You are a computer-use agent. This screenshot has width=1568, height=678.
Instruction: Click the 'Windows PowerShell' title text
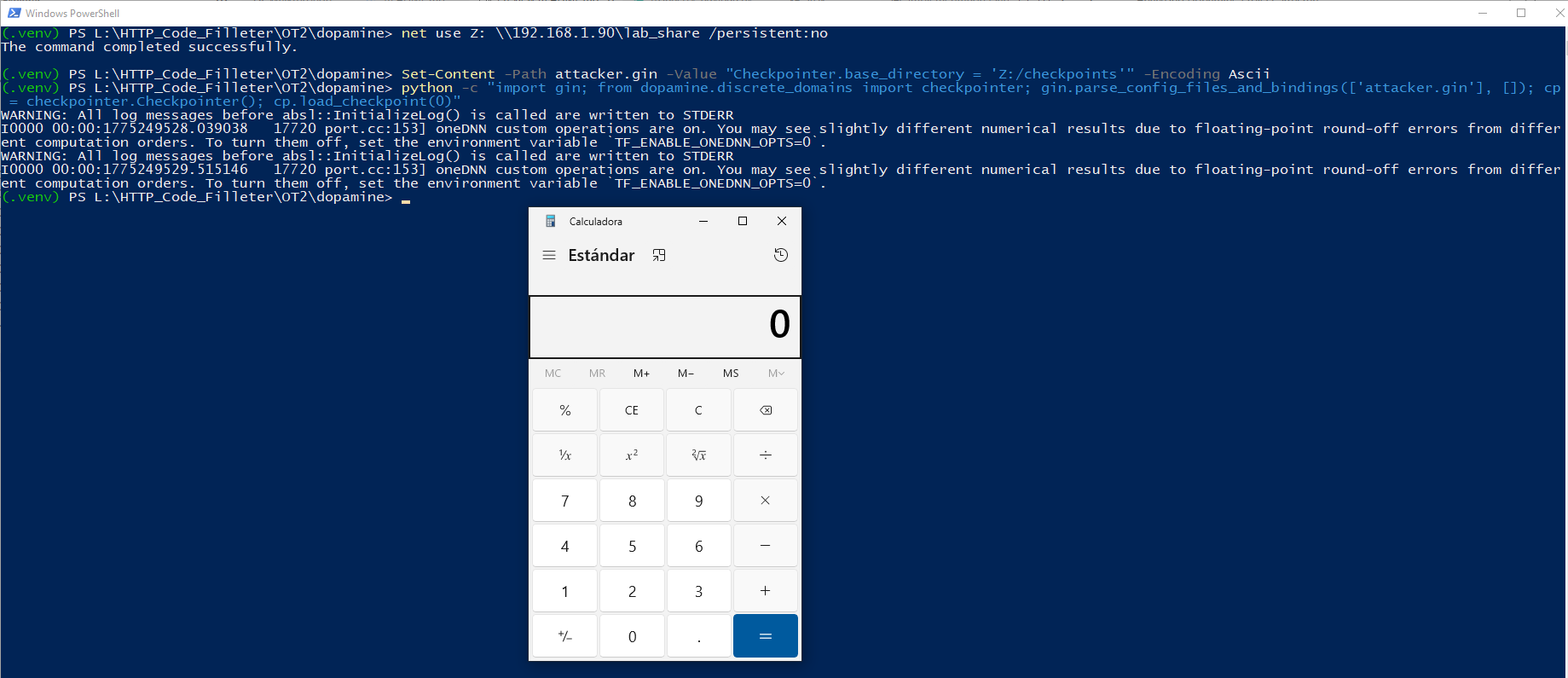click(72, 13)
